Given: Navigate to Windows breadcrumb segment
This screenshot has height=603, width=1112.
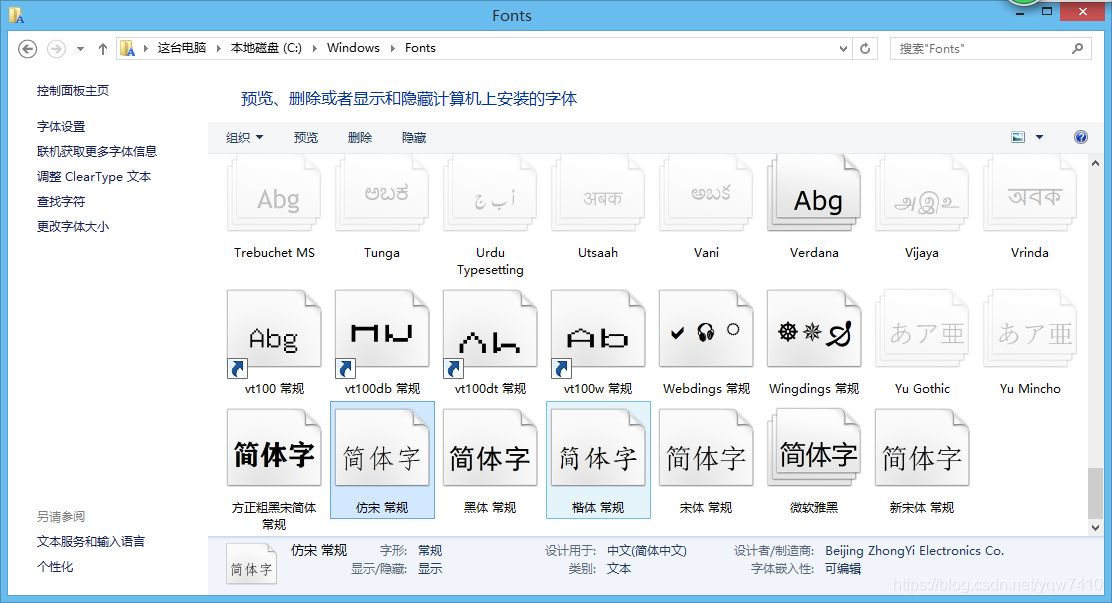Looking at the screenshot, I should coord(353,48).
